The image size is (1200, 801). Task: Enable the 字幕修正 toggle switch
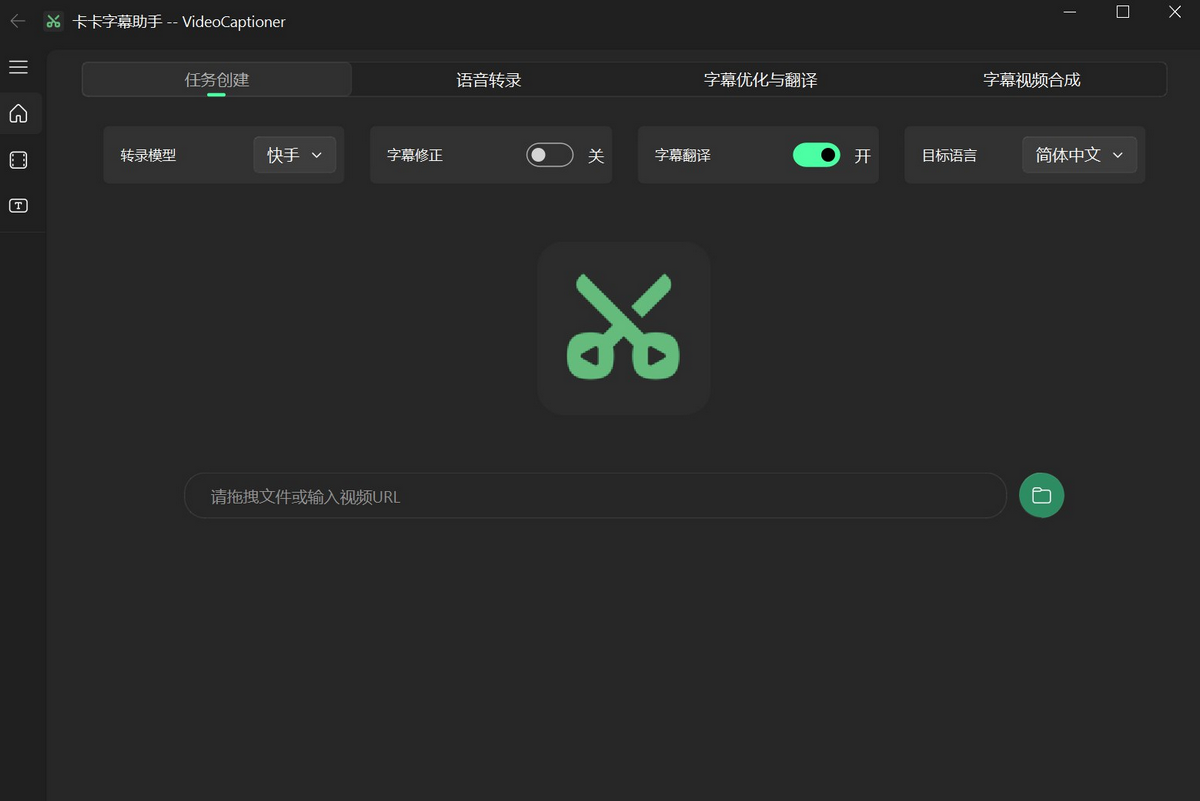[x=550, y=155]
